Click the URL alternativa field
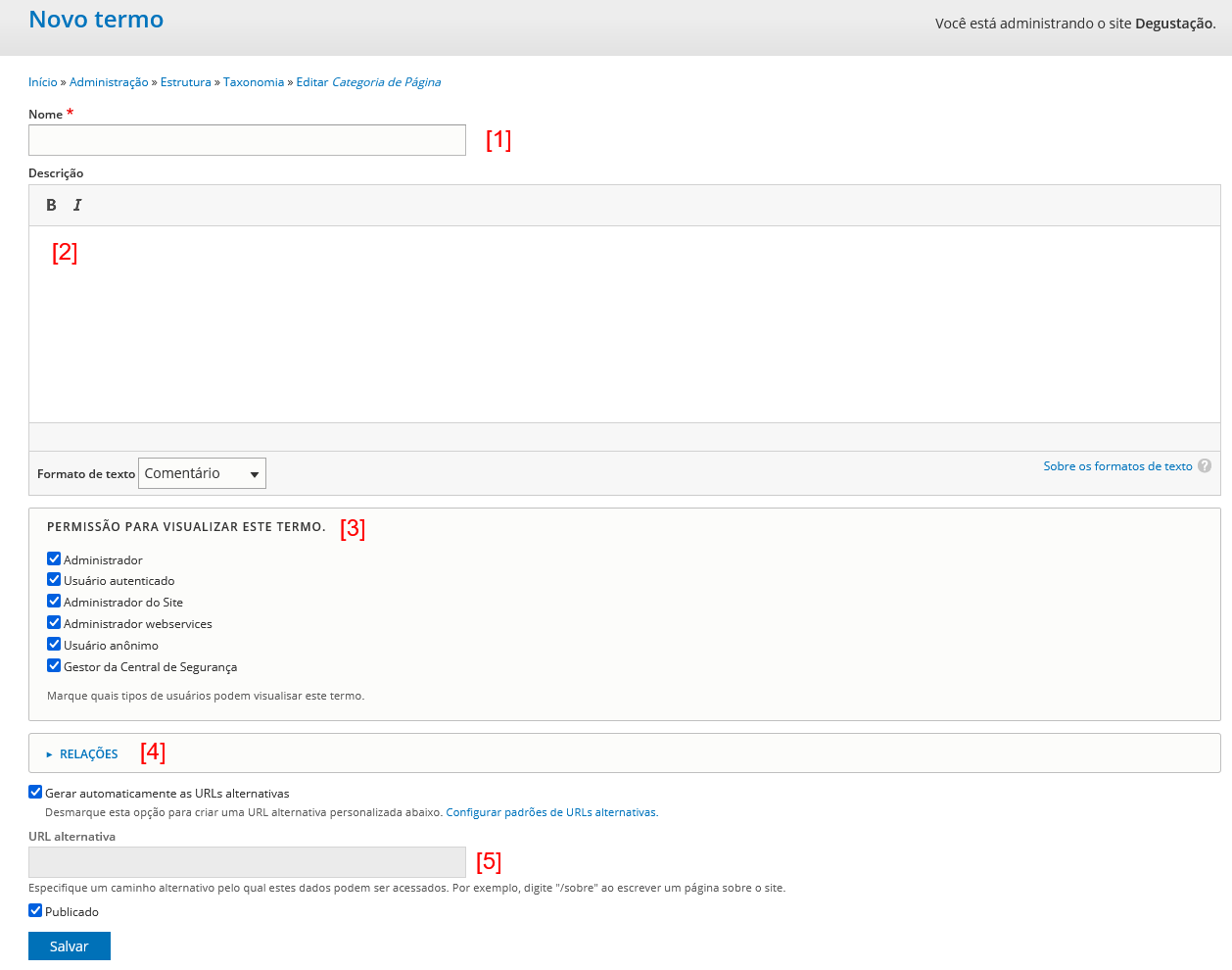 point(247,862)
